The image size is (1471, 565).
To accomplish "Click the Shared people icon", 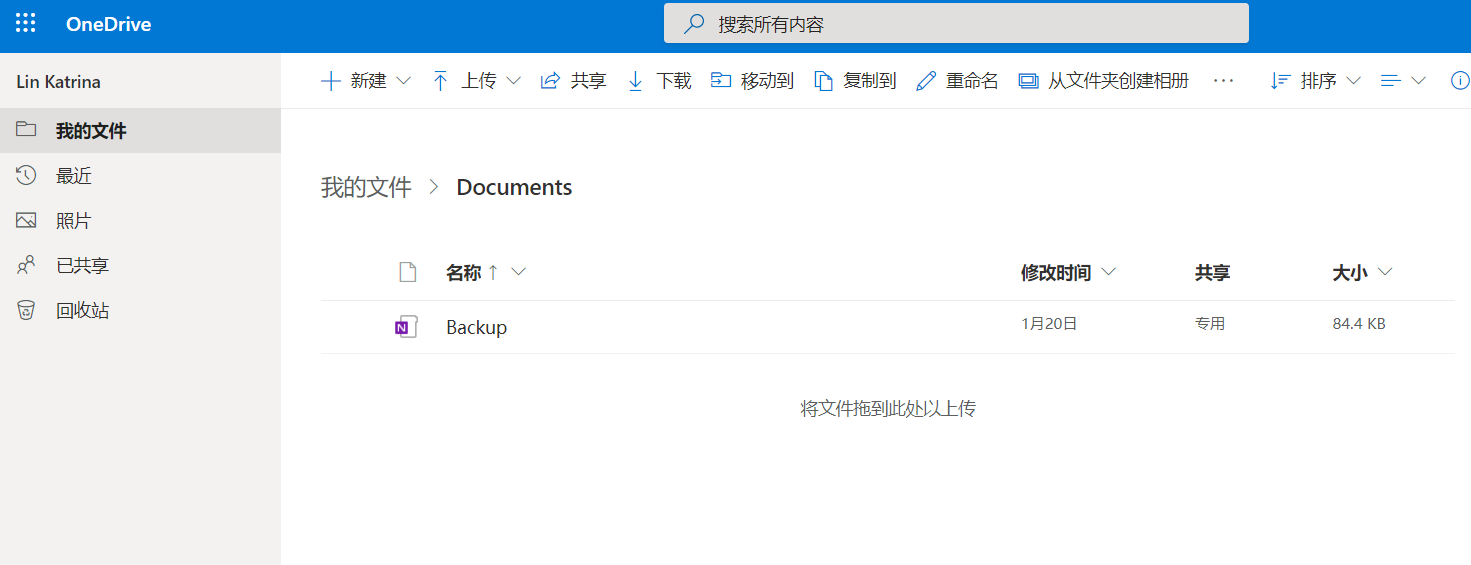I will [26, 265].
